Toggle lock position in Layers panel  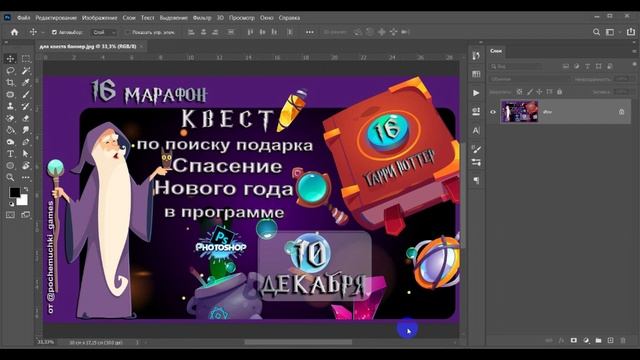540,92
